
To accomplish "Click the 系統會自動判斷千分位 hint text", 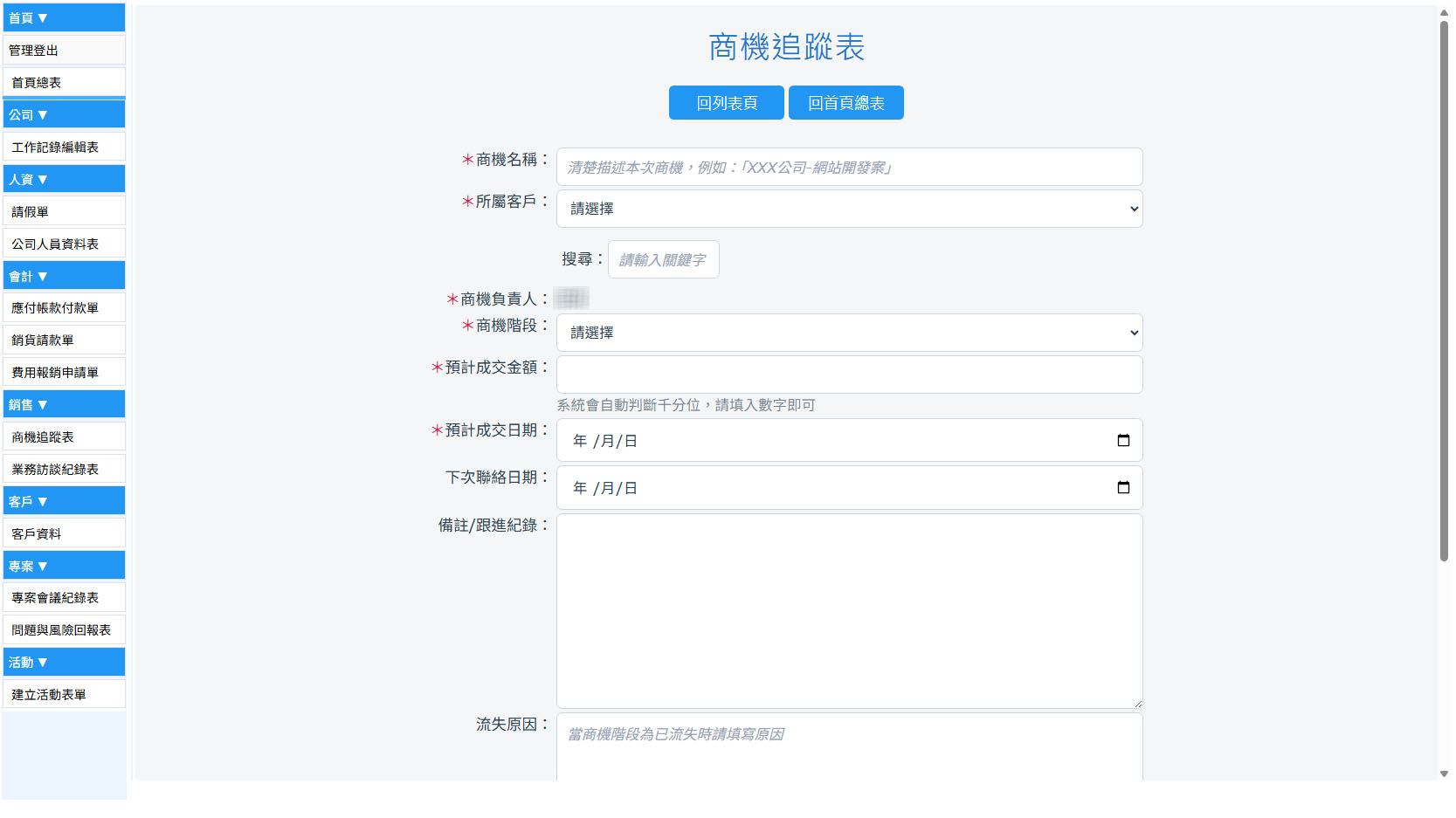I will click(687, 405).
